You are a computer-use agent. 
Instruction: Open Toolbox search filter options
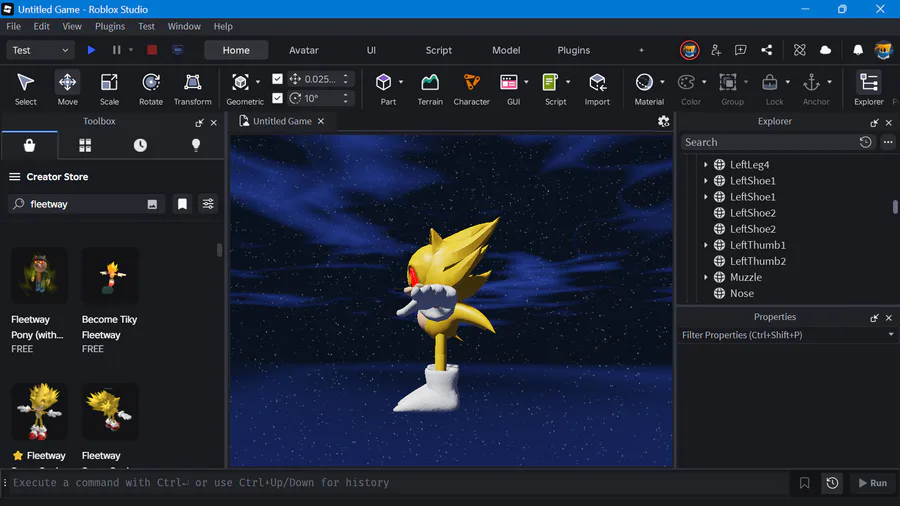click(x=208, y=204)
